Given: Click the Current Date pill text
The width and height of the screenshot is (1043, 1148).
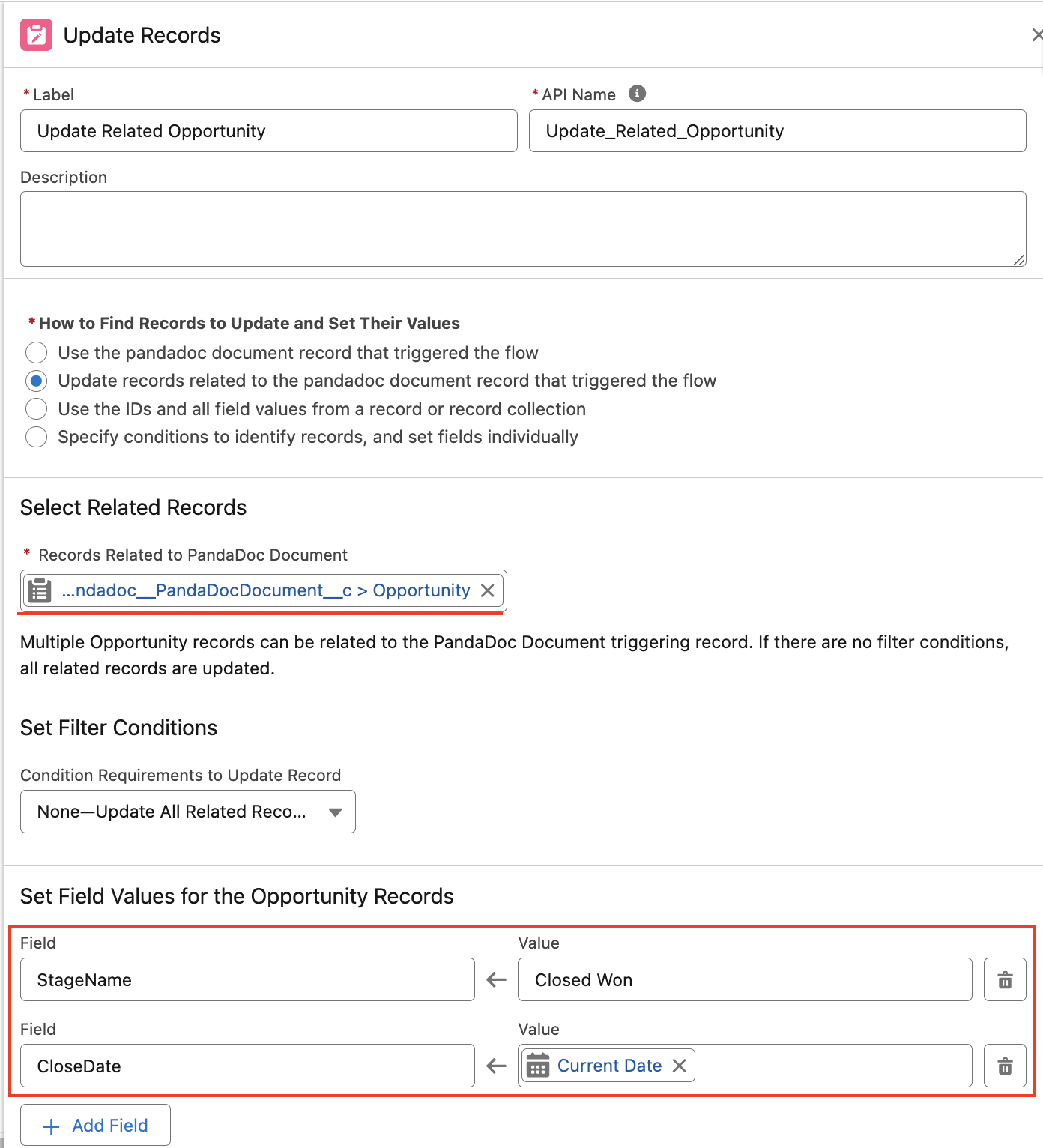Looking at the screenshot, I should [x=609, y=1066].
